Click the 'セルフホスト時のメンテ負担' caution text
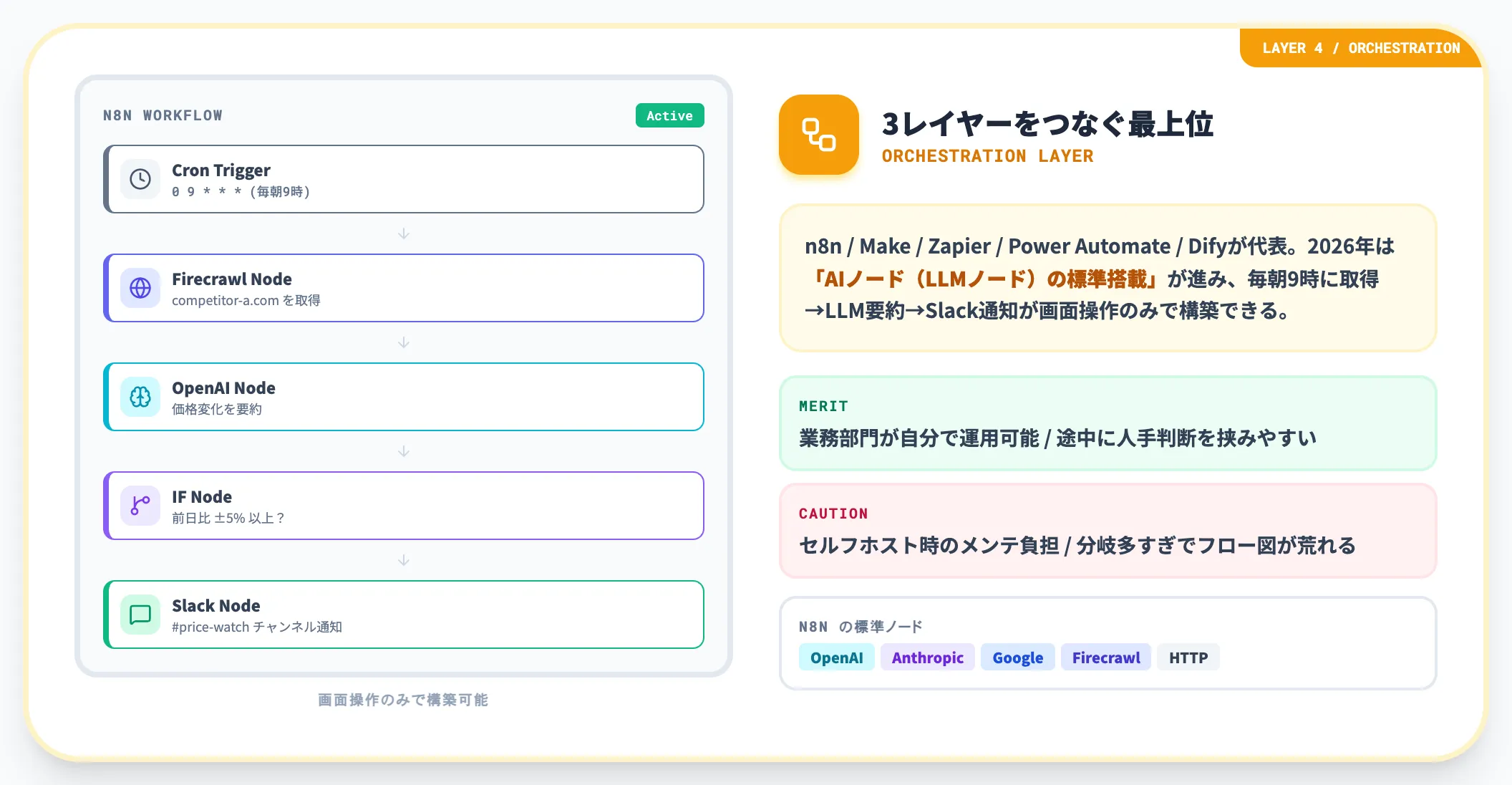This screenshot has height=785, width=1512. 929,546
